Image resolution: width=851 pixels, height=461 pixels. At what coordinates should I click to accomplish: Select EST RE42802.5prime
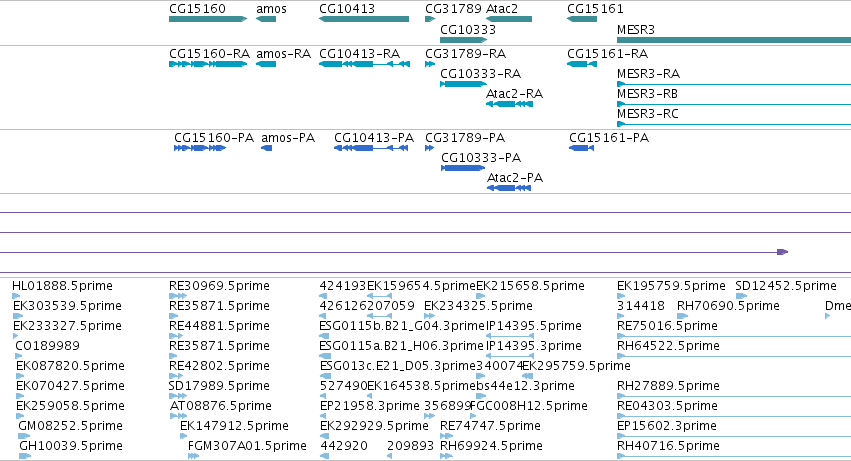(x=219, y=366)
